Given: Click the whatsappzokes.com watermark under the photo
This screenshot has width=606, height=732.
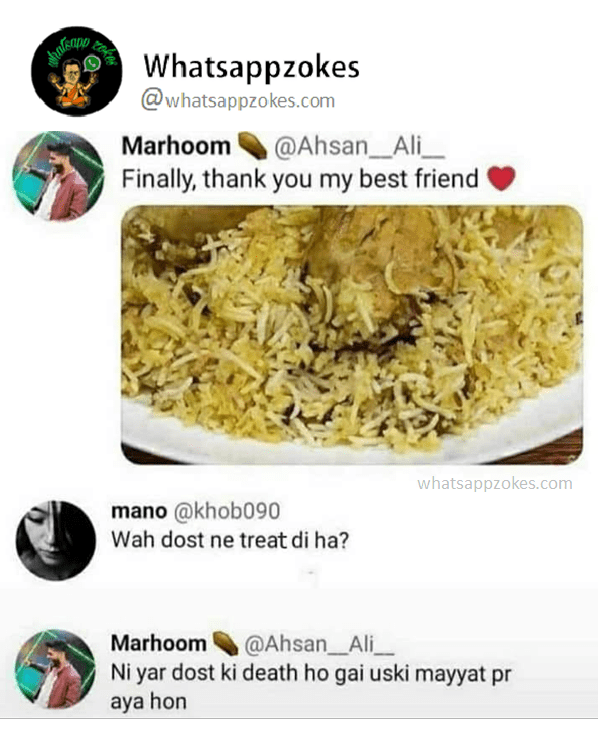Looking at the screenshot, I should tap(495, 483).
